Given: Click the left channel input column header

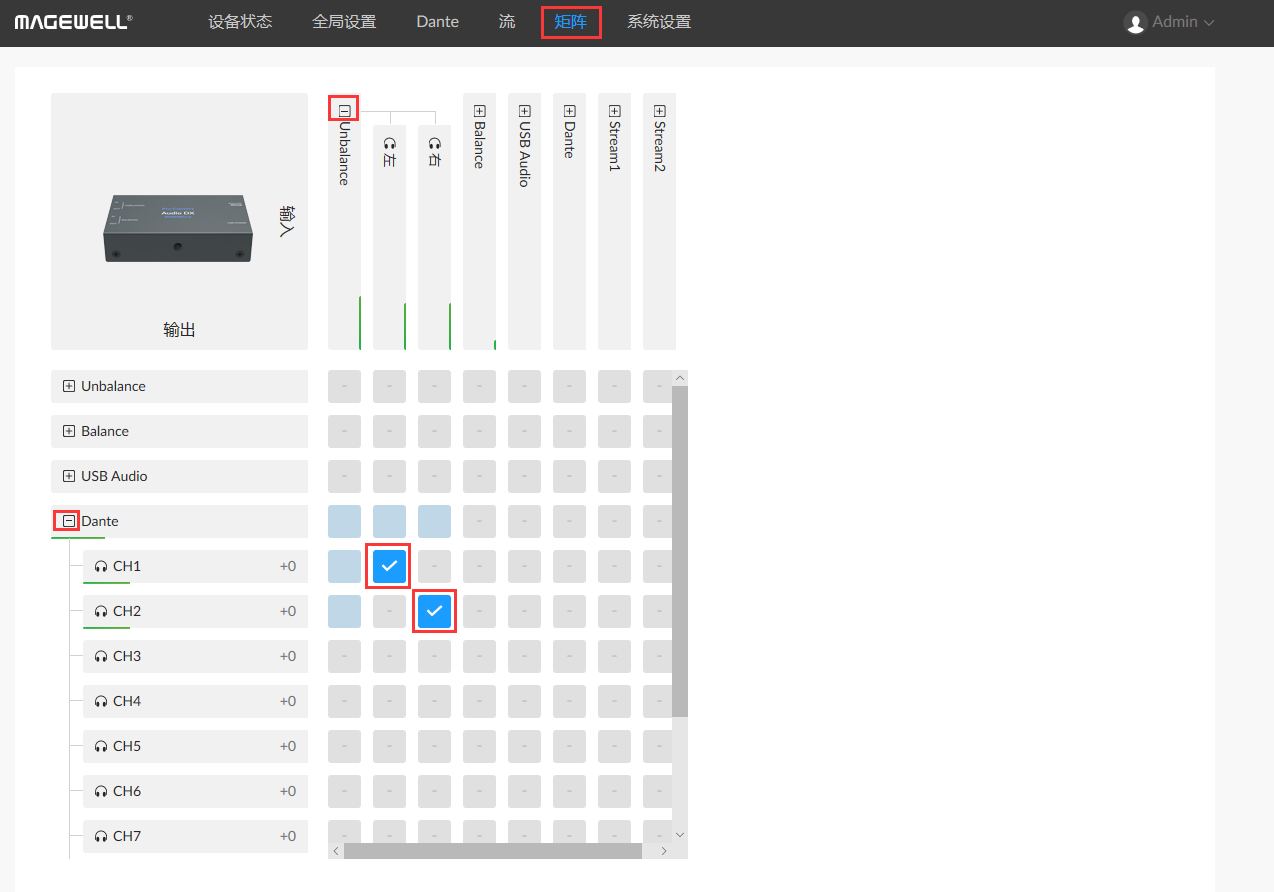Looking at the screenshot, I should click(389, 237).
